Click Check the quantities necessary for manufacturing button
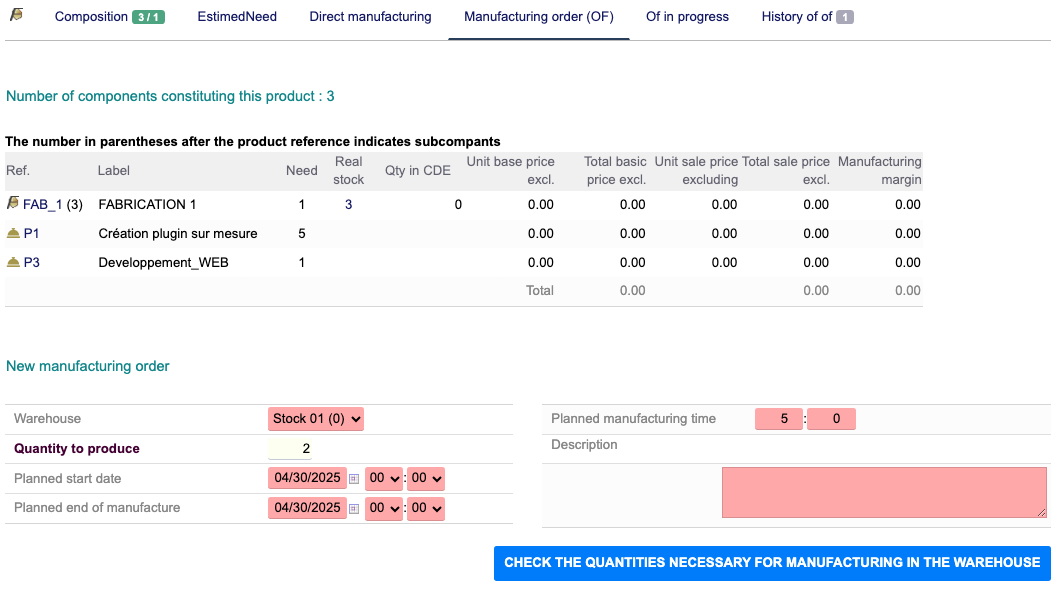1061x589 pixels. pyautogui.click(x=772, y=563)
